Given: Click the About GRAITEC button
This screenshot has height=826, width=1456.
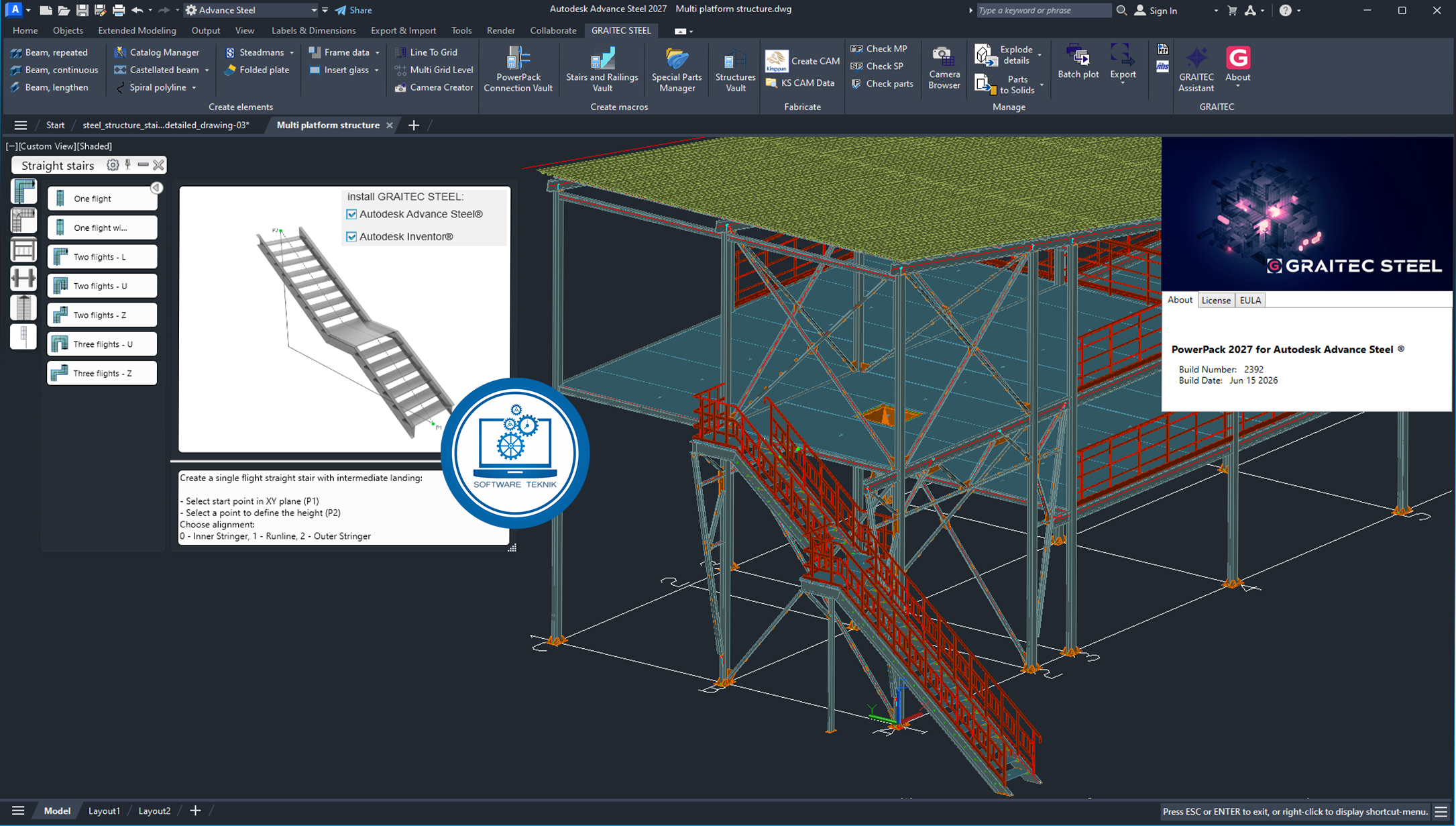Looking at the screenshot, I should coord(1237,65).
